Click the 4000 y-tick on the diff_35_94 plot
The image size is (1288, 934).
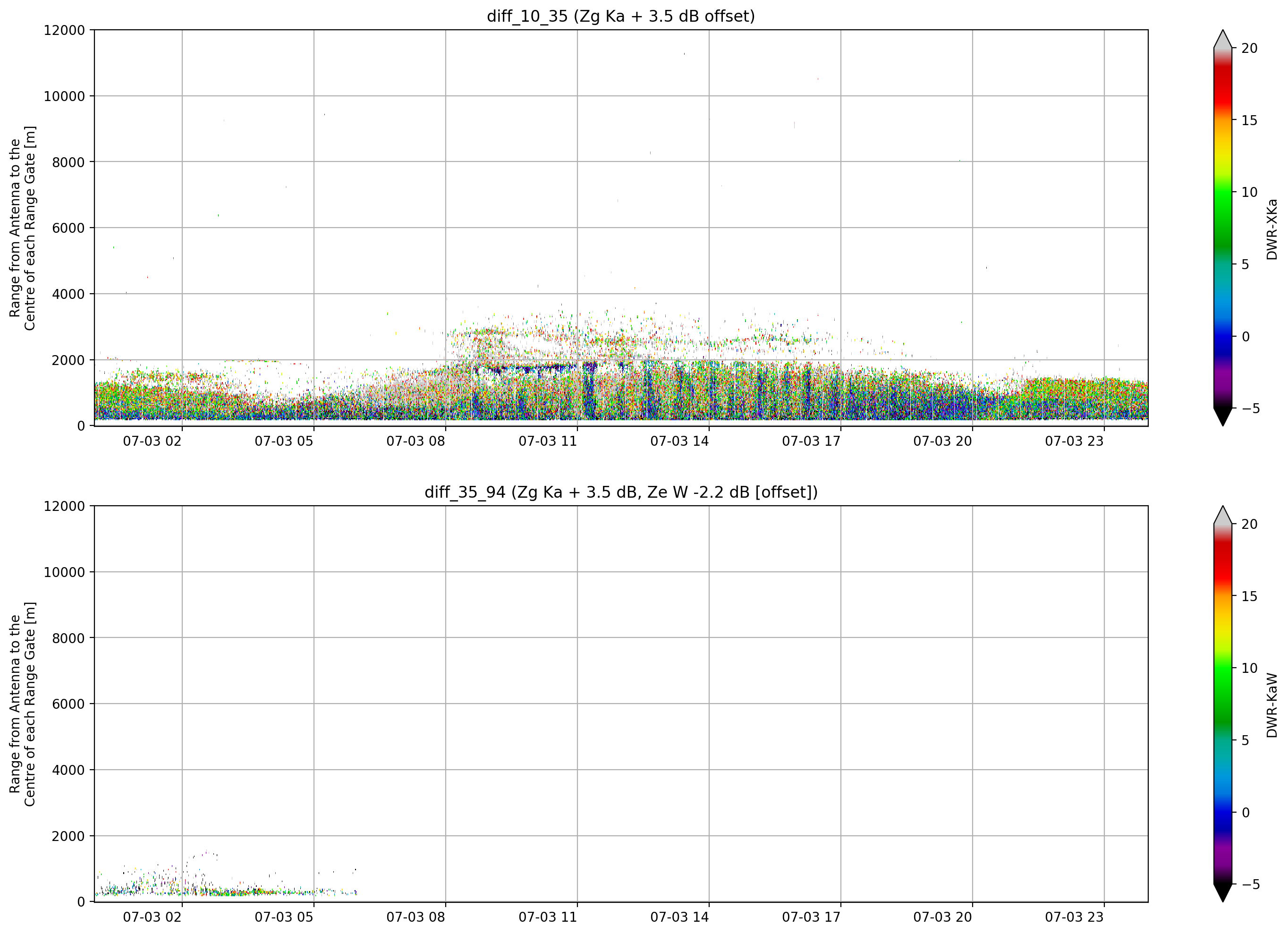(x=68, y=770)
